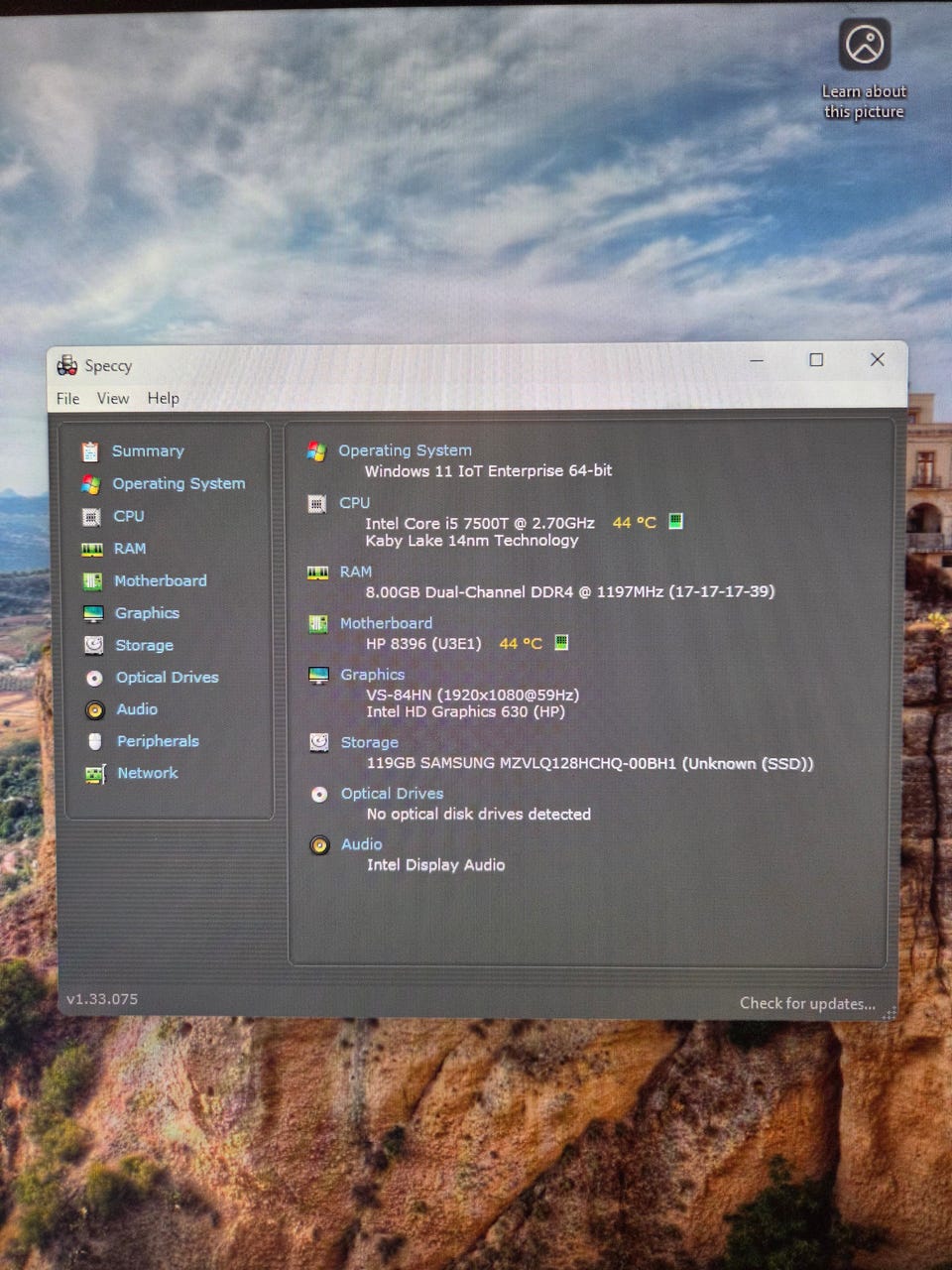Image resolution: width=952 pixels, height=1270 pixels.
Task: Go to the RAM section in sidebar
Action: pyautogui.click(x=130, y=549)
